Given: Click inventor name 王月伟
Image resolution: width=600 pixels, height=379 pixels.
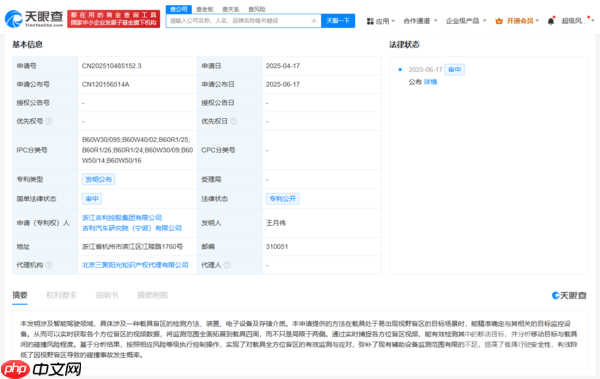Looking at the screenshot, I should (276, 223).
